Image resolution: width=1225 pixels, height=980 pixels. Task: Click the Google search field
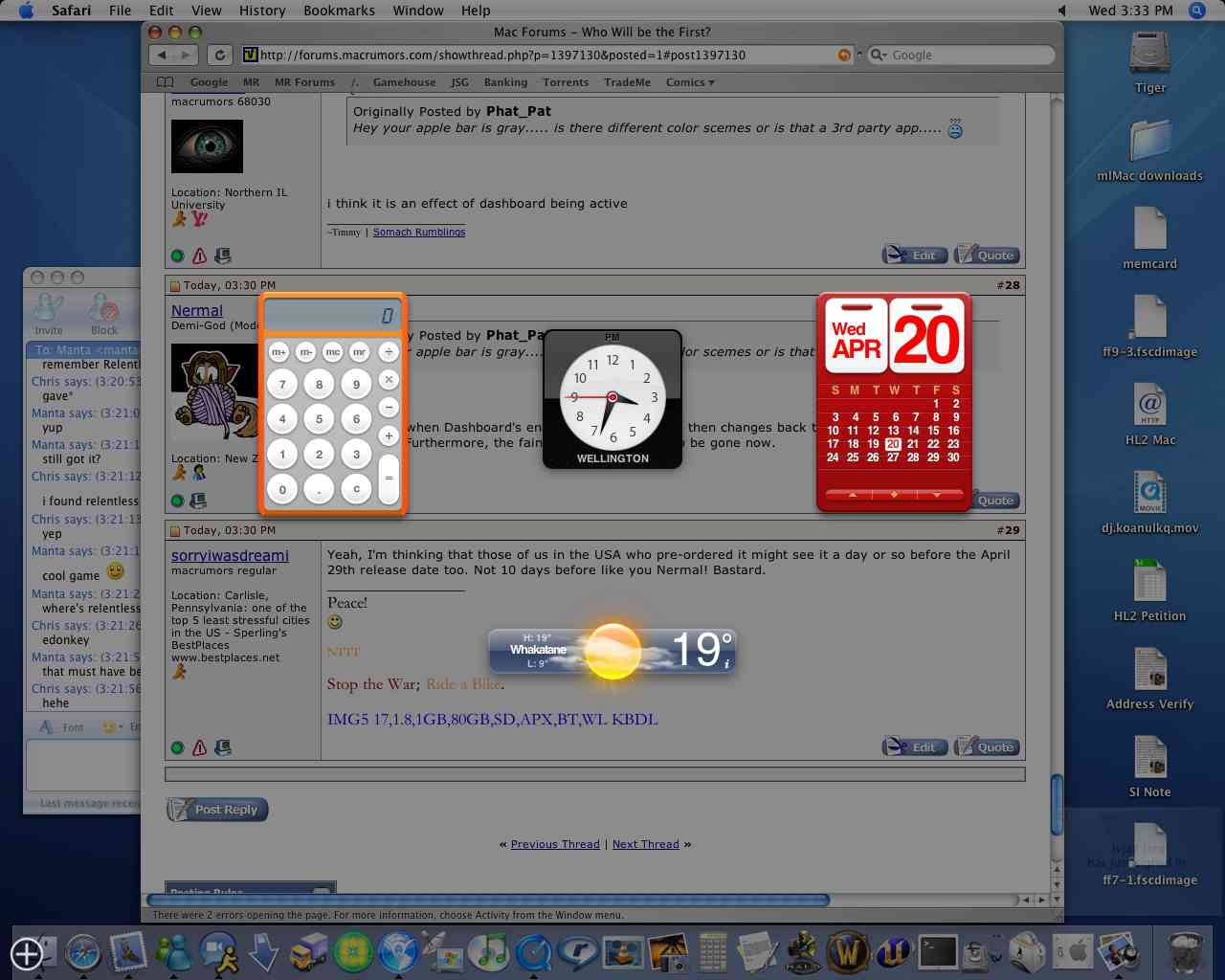point(961,56)
